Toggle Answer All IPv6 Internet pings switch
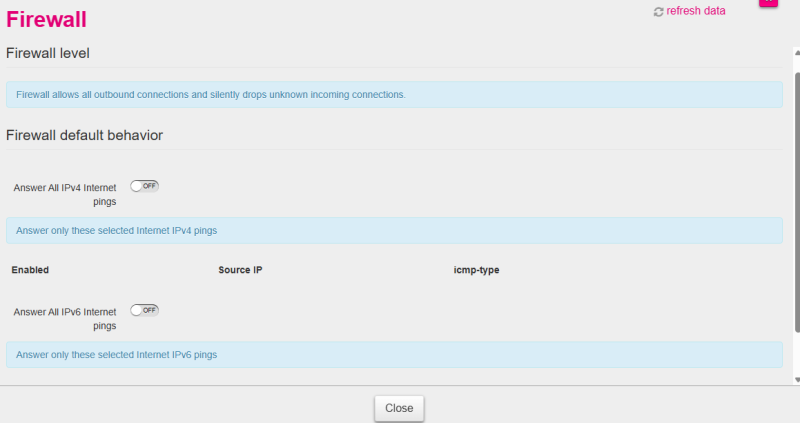Image resolution: width=800 pixels, height=423 pixels. click(144, 310)
